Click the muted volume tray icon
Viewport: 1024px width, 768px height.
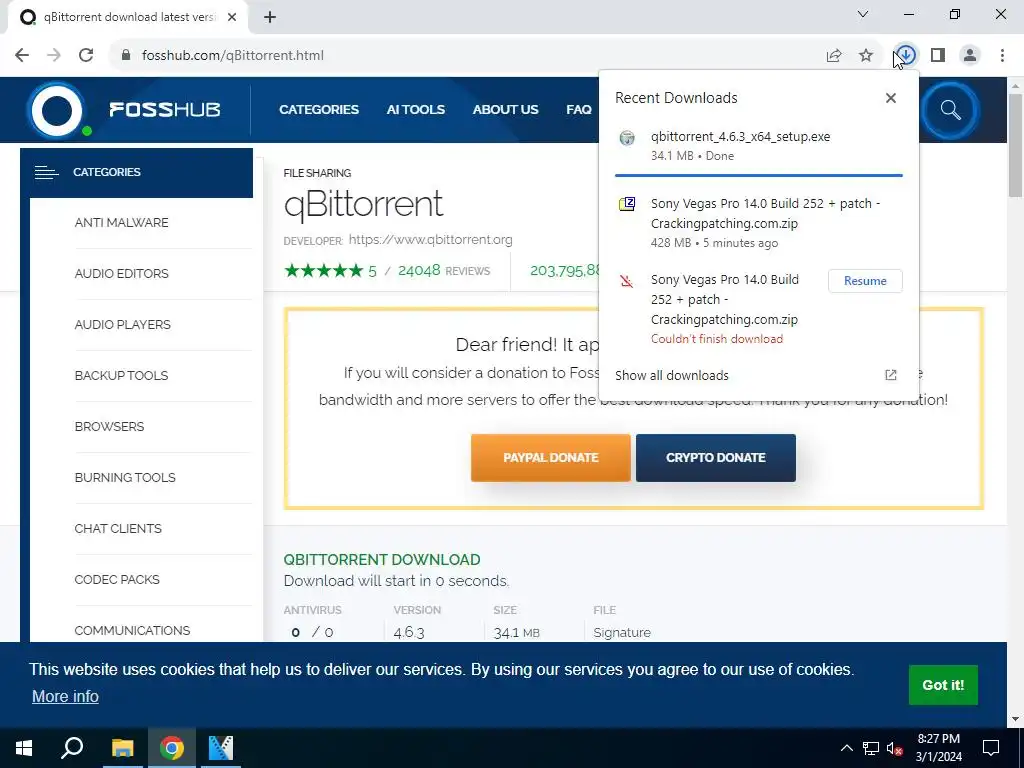pos(894,748)
